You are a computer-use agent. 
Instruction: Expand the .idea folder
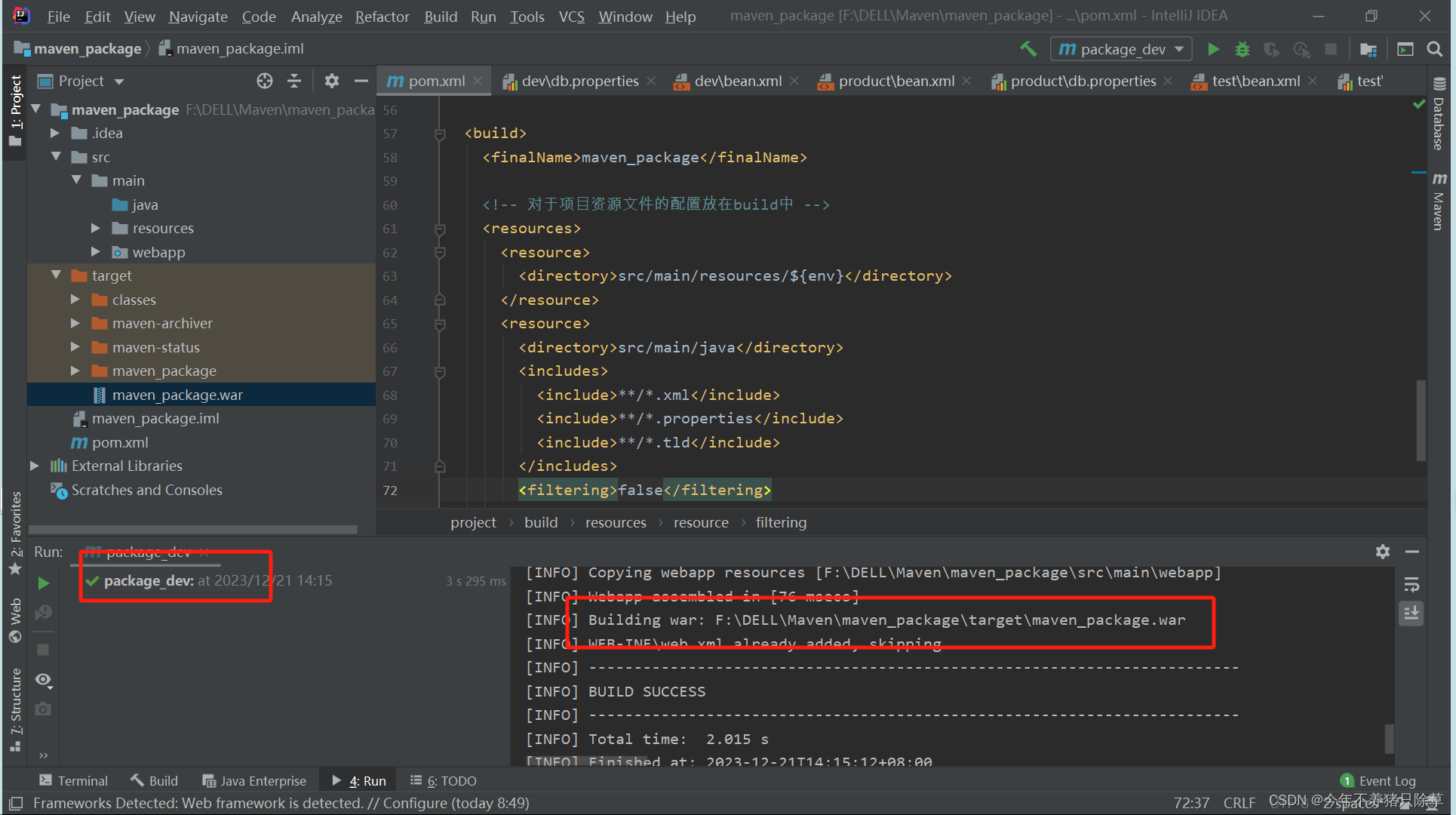(x=55, y=133)
